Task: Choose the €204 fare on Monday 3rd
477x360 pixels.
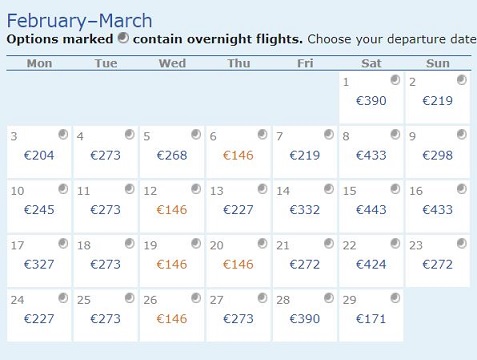Action: (x=39, y=155)
